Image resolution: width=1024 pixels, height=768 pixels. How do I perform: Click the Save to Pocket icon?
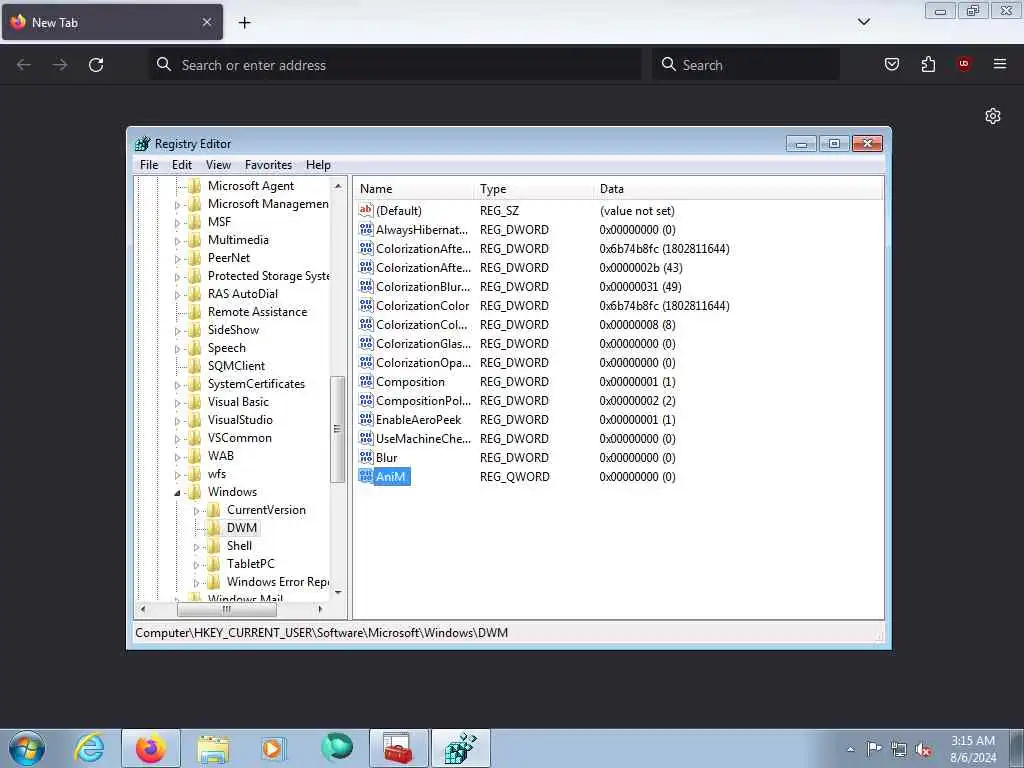[x=891, y=64]
